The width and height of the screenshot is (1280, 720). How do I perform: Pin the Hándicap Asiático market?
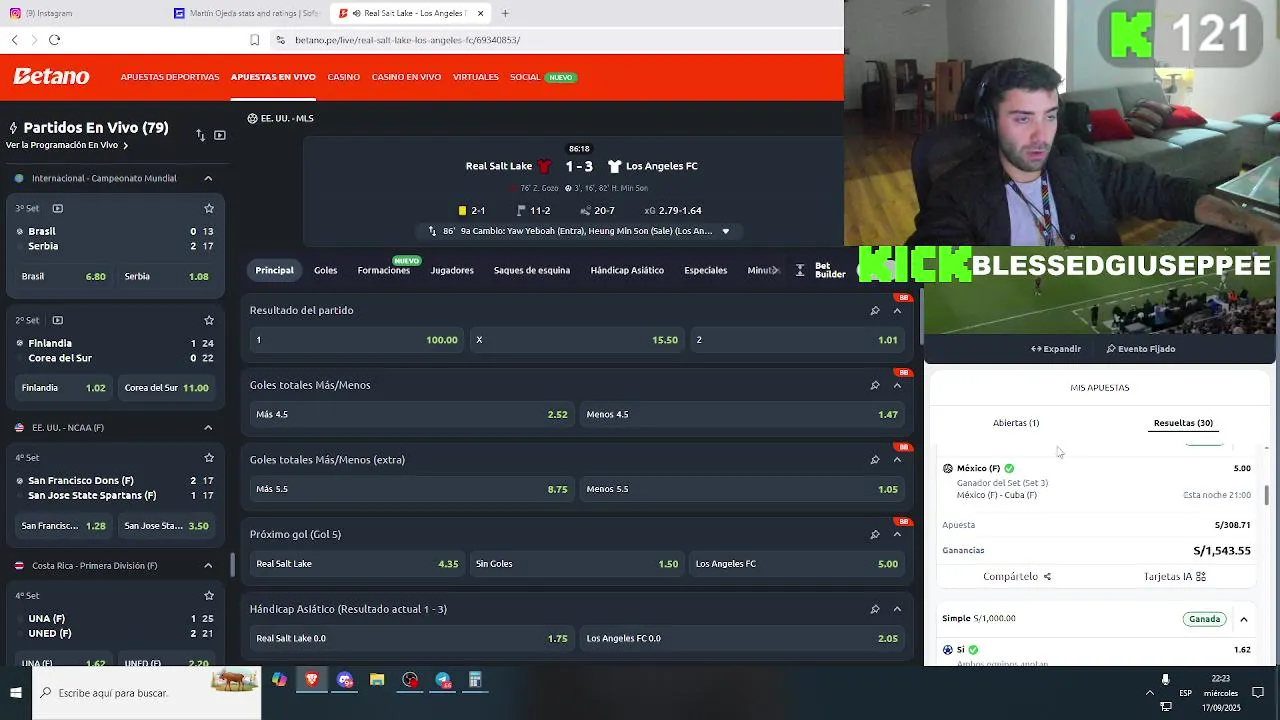point(874,609)
